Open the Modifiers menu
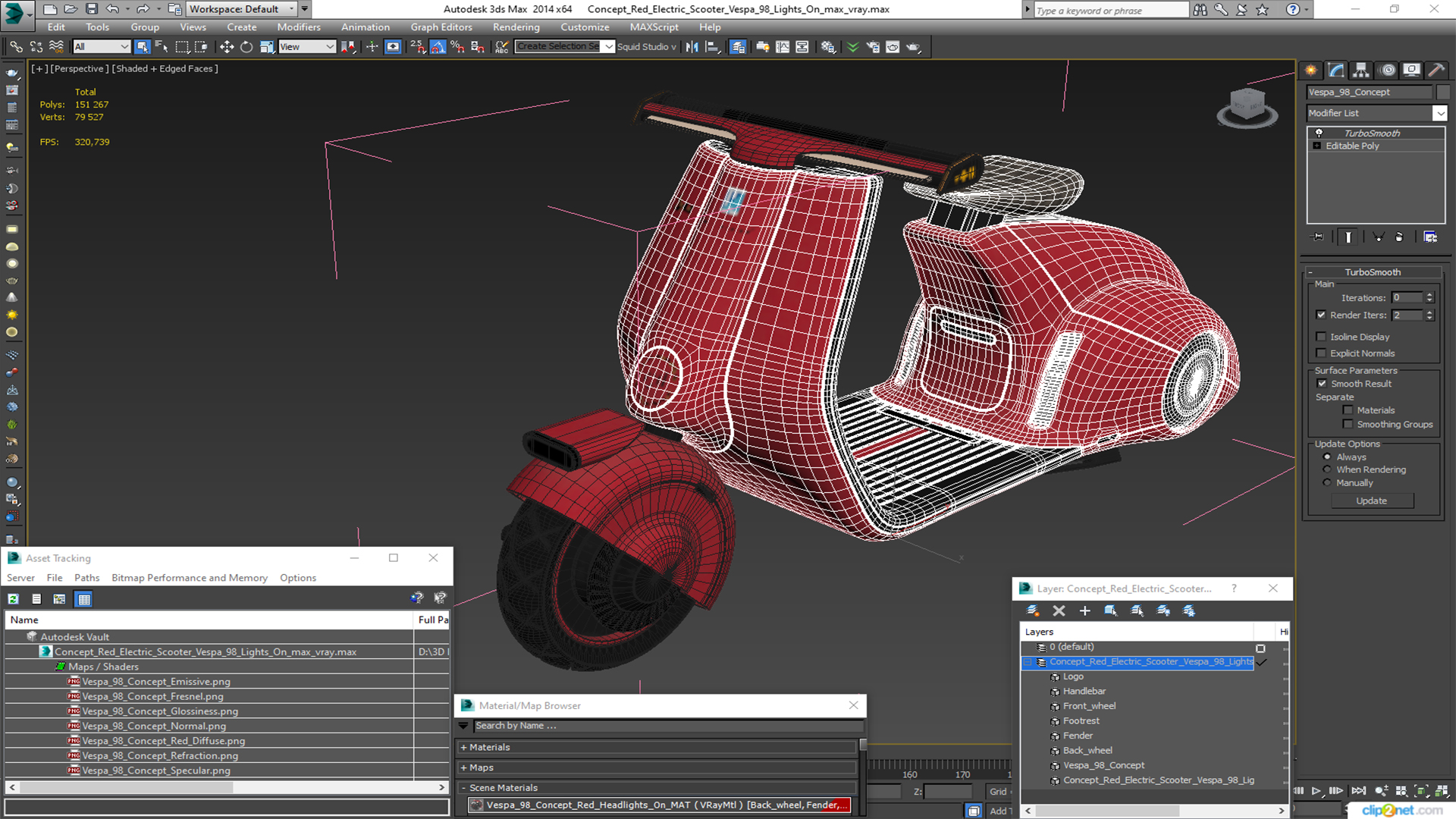Screen dimensions: 1456x819 (x=299, y=27)
